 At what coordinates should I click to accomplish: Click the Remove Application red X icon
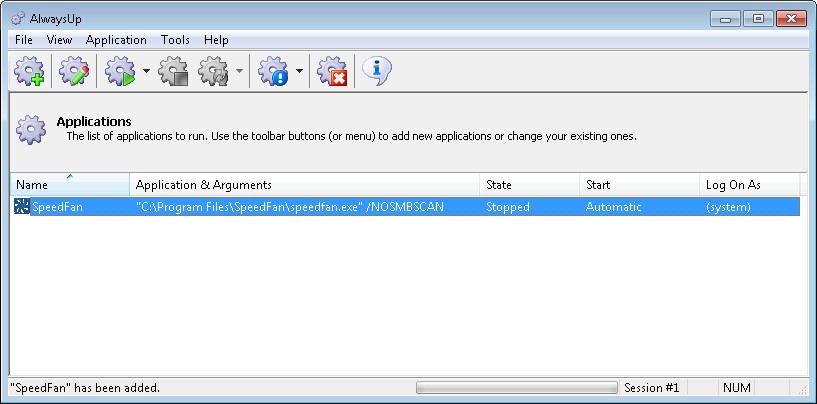[332, 71]
